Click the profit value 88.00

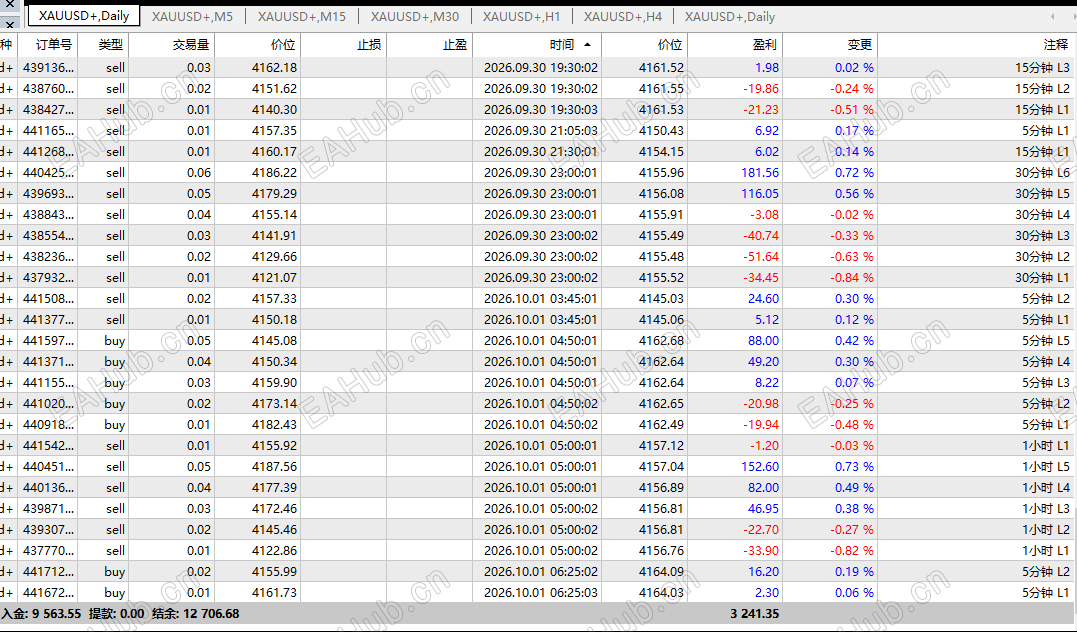pos(763,341)
